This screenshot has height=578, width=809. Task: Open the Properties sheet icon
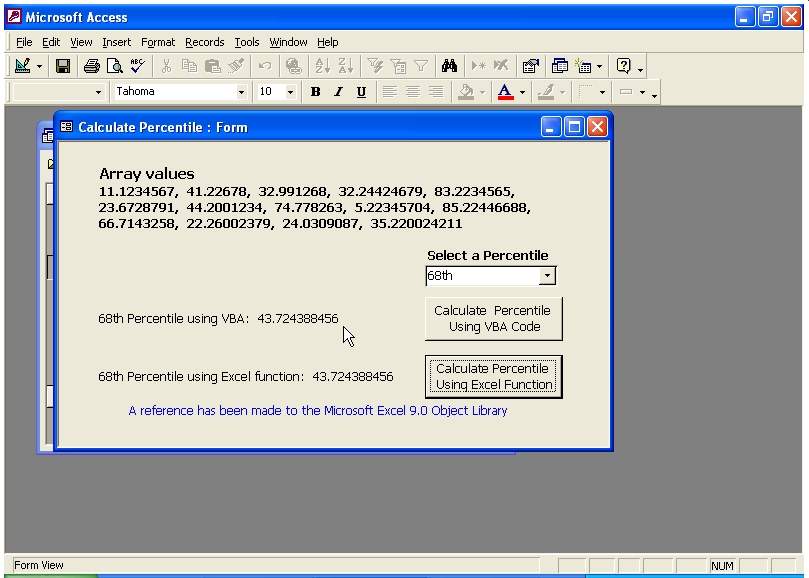click(x=530, y=66)
